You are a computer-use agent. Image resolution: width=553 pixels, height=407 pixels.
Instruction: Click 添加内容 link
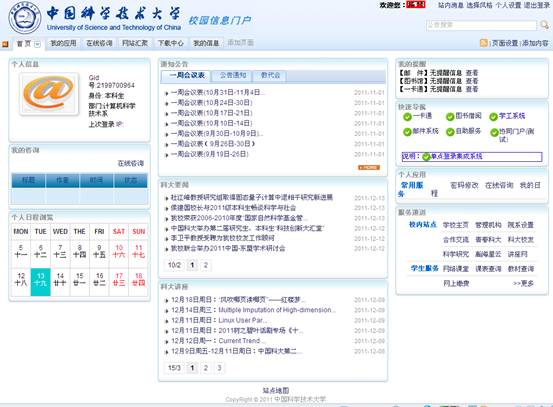535,43
